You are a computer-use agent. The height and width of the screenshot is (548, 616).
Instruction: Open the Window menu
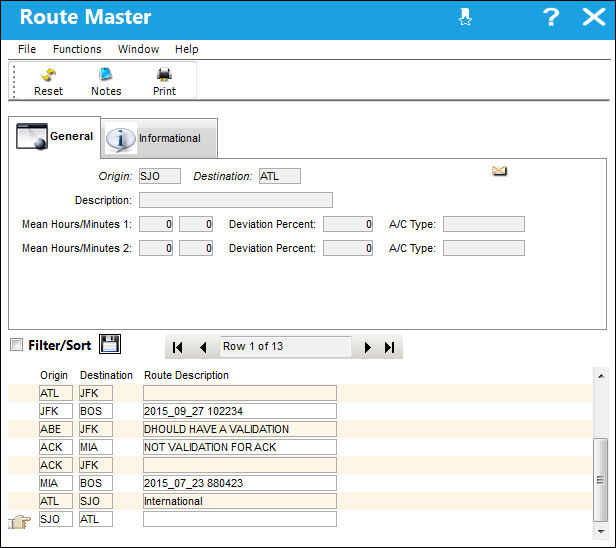pyautogui.click(x=138, y=49)
